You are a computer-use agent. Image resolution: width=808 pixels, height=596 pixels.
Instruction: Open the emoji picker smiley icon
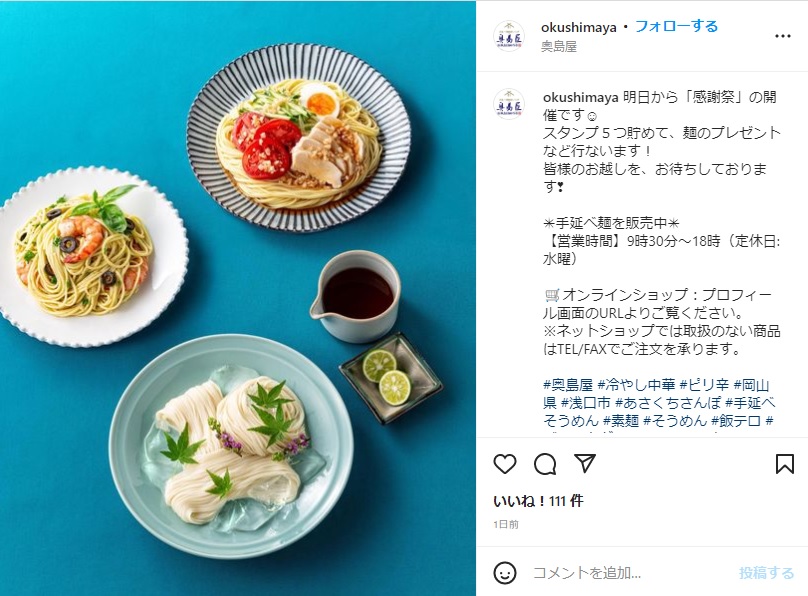(504, 573)
